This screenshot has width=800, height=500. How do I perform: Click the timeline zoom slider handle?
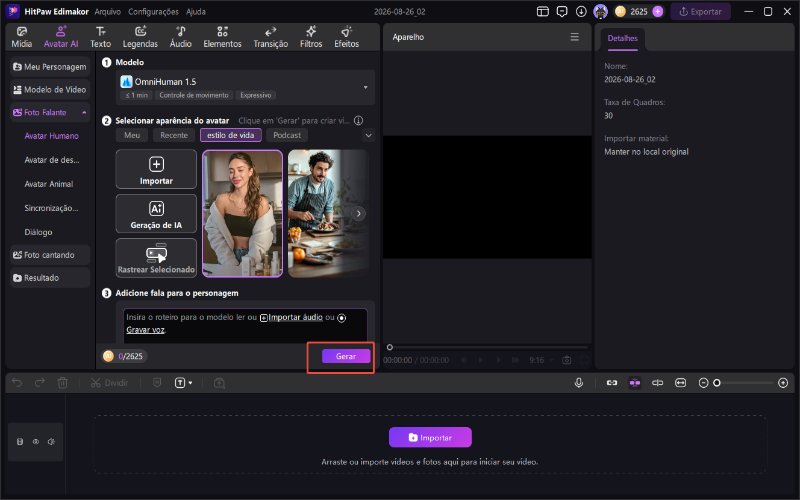click(717, 383)
